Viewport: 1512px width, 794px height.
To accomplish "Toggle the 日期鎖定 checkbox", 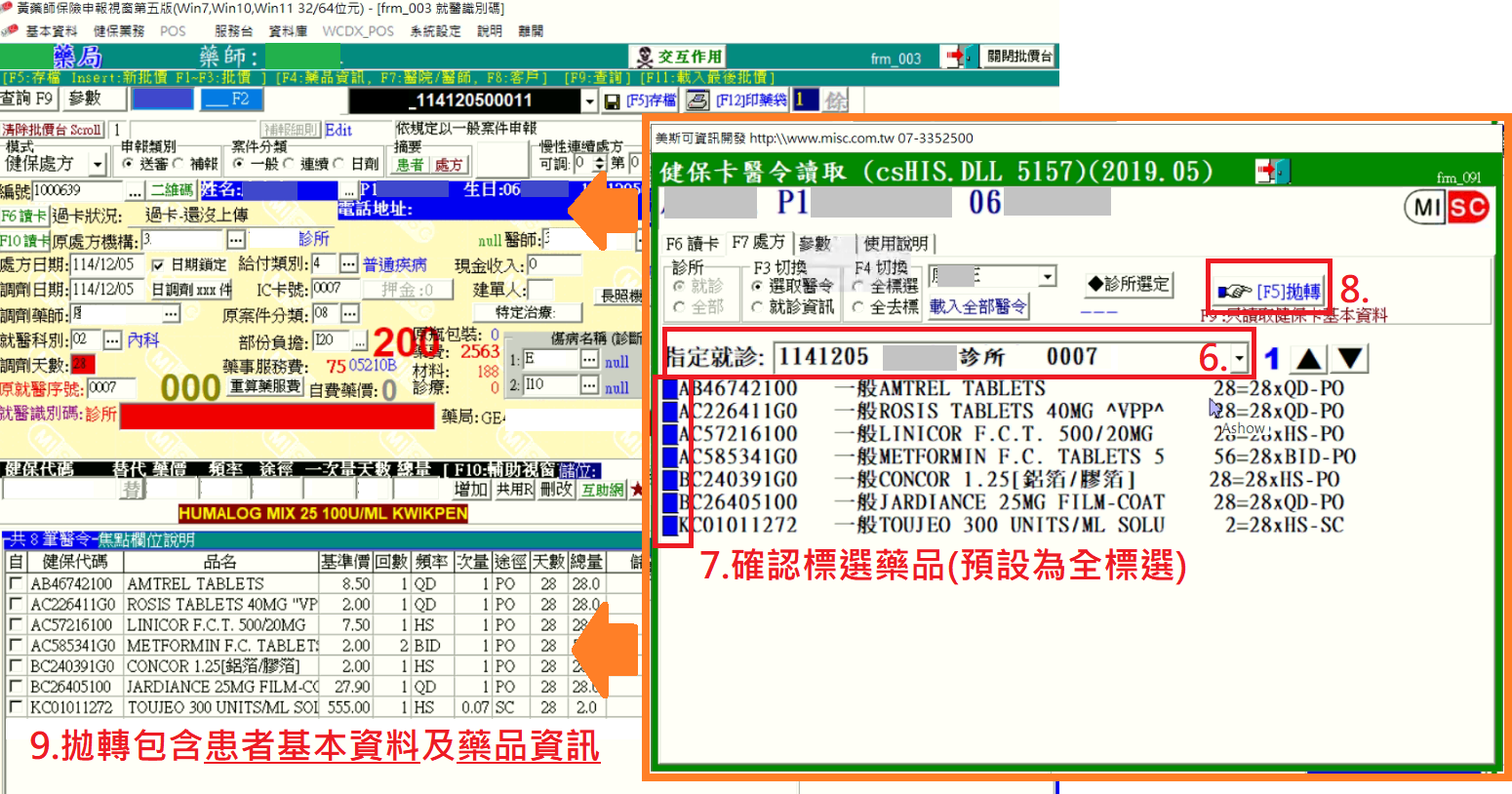I will point(158,264).
